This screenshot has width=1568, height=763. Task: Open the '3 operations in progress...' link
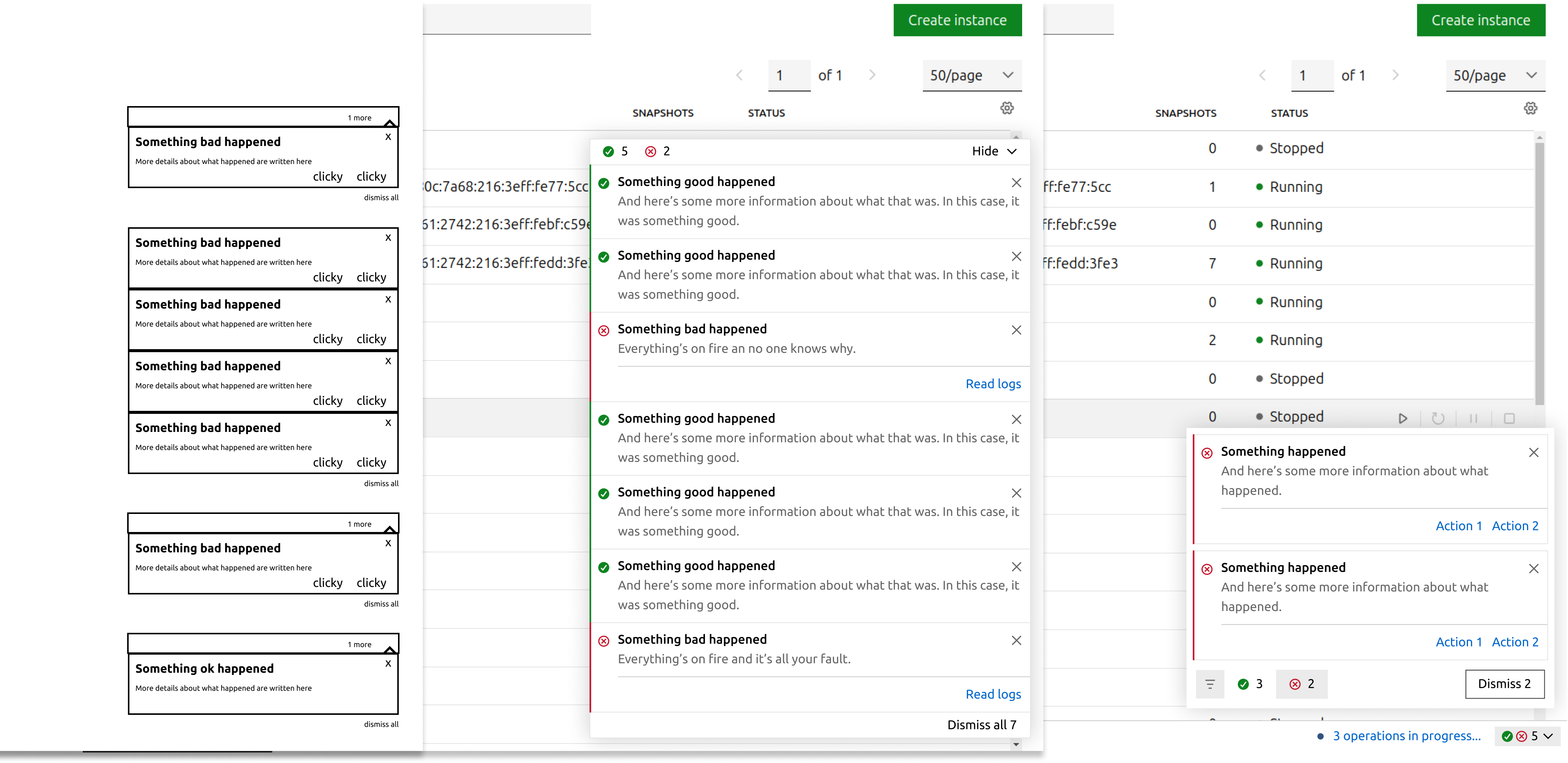coord(1406,736)
